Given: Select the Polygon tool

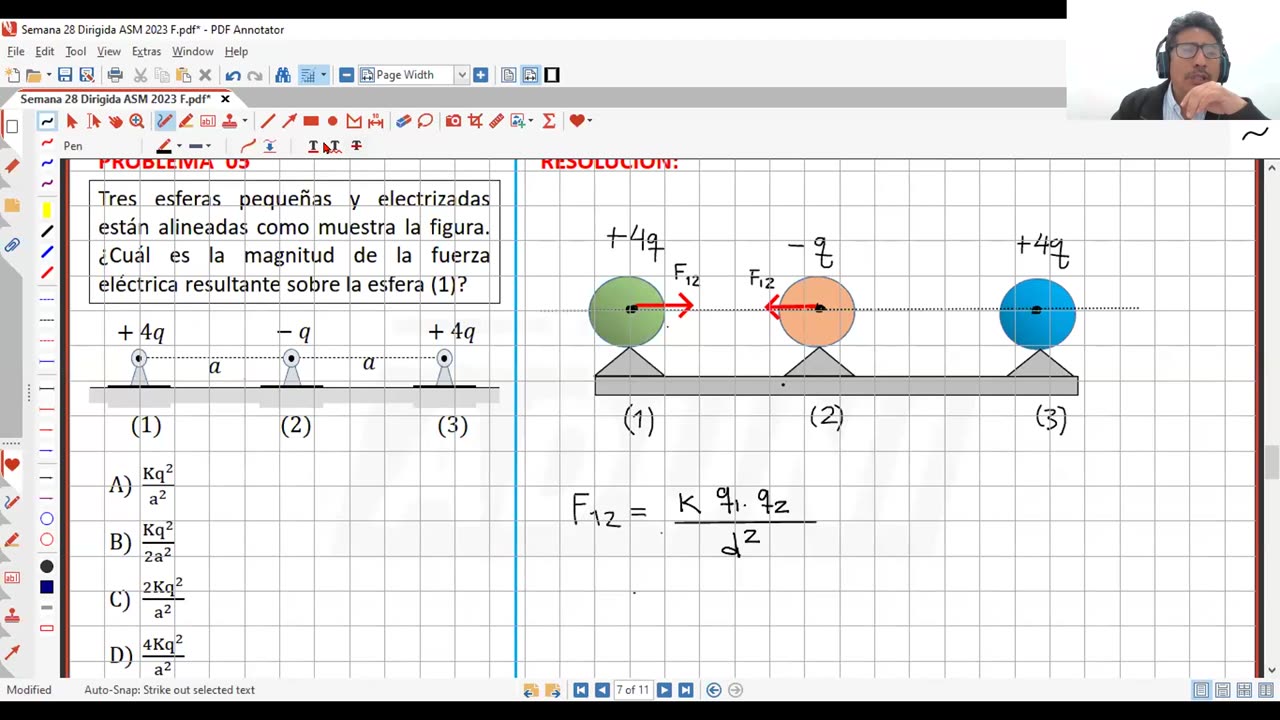Looking at the screenshot, I should click(x=354, y=121).
